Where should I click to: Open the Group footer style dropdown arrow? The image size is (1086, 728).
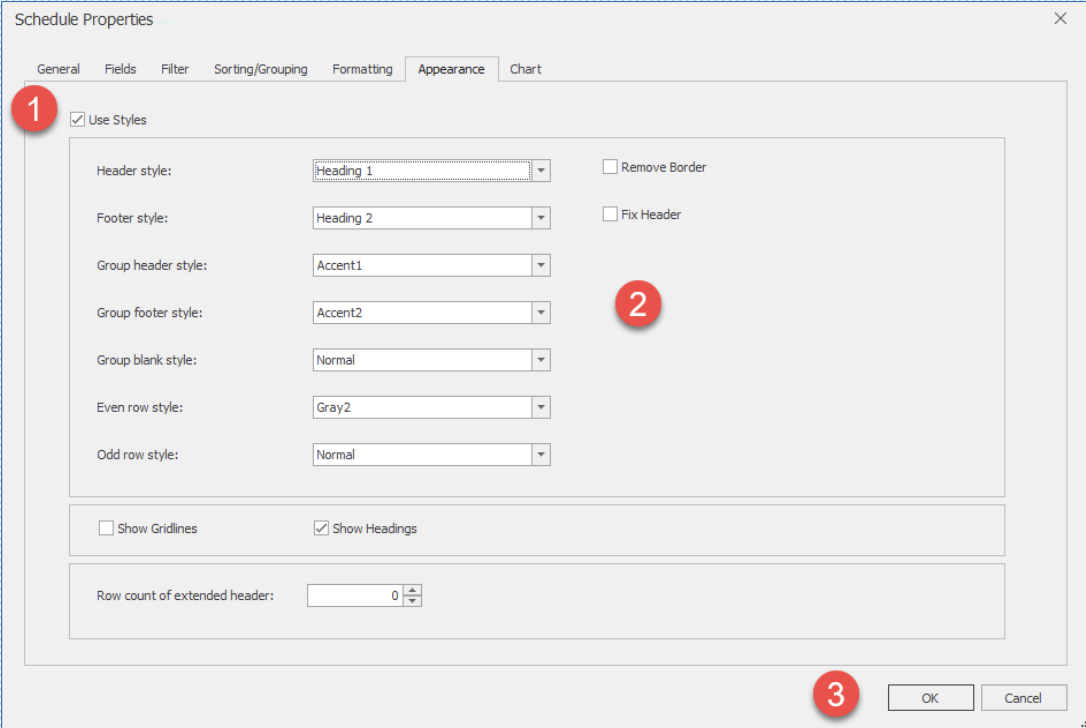point(541,312)
